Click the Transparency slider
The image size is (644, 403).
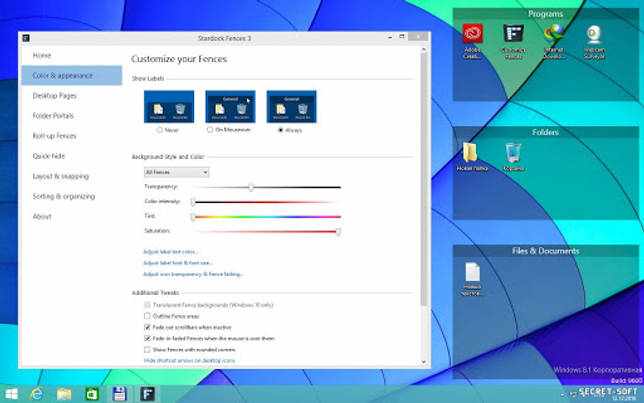pyautogui.click(x=267, y=187)
